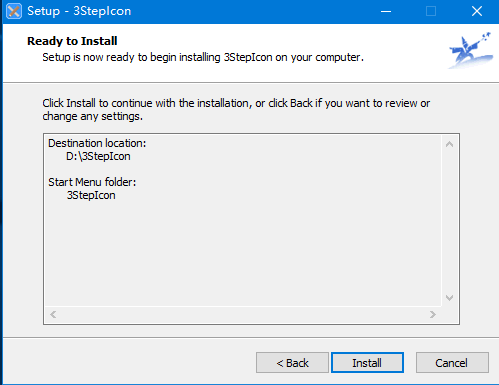Cancel the 3StepIcon setup
This screenshot has width=499, height=385.
(452, 362)
